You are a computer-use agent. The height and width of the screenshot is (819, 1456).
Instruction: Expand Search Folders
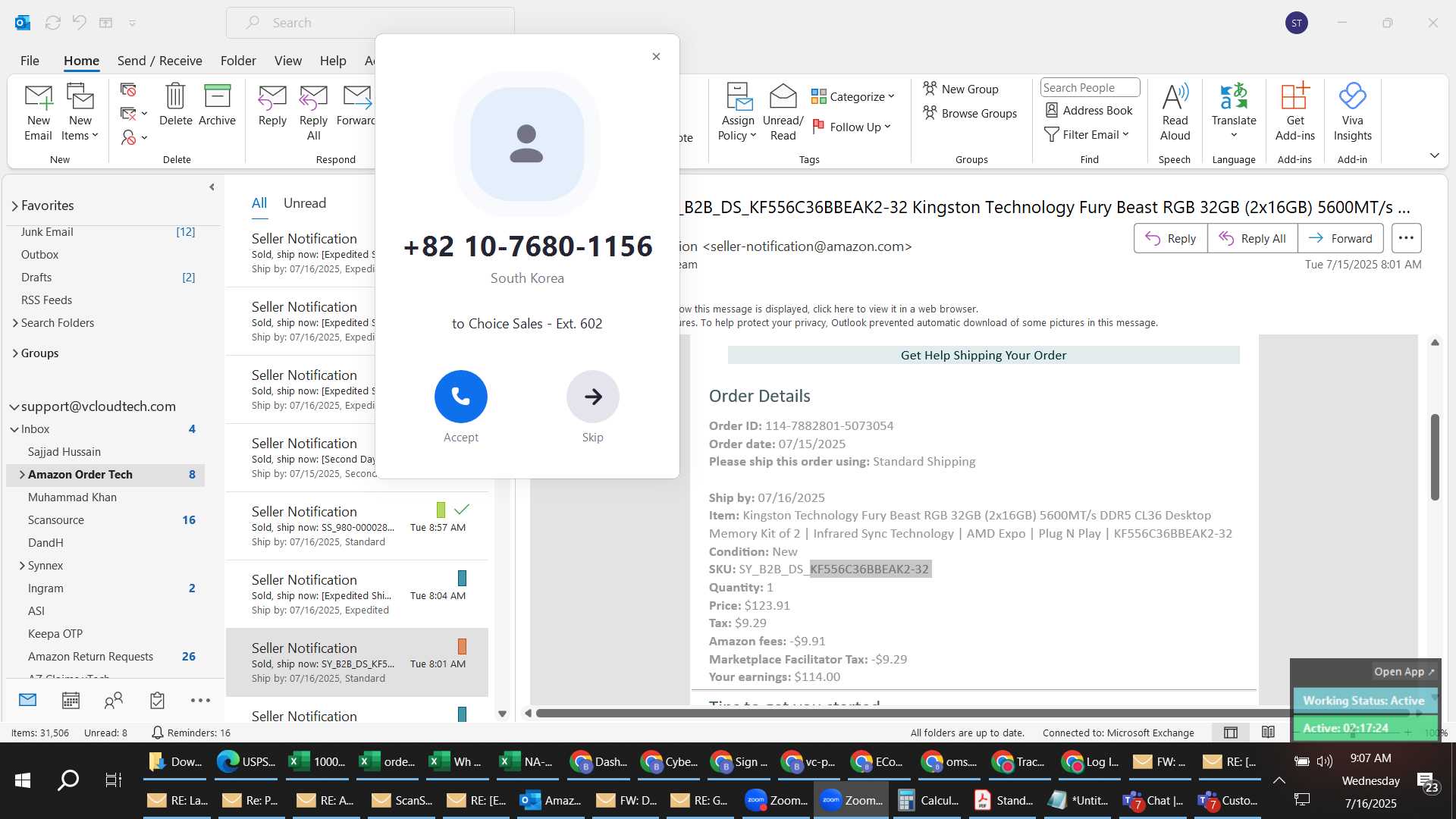tap(14, 323)
